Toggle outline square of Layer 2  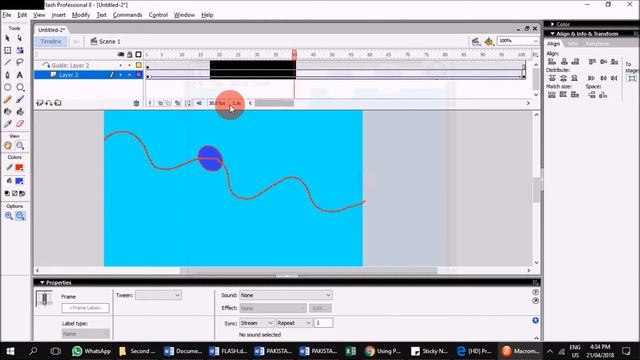tap(139, 75)
